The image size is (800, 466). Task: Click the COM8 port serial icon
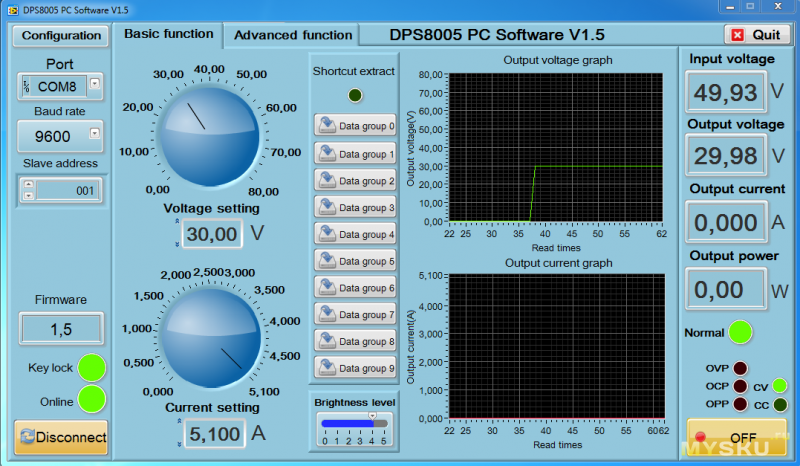click(26, 87)
